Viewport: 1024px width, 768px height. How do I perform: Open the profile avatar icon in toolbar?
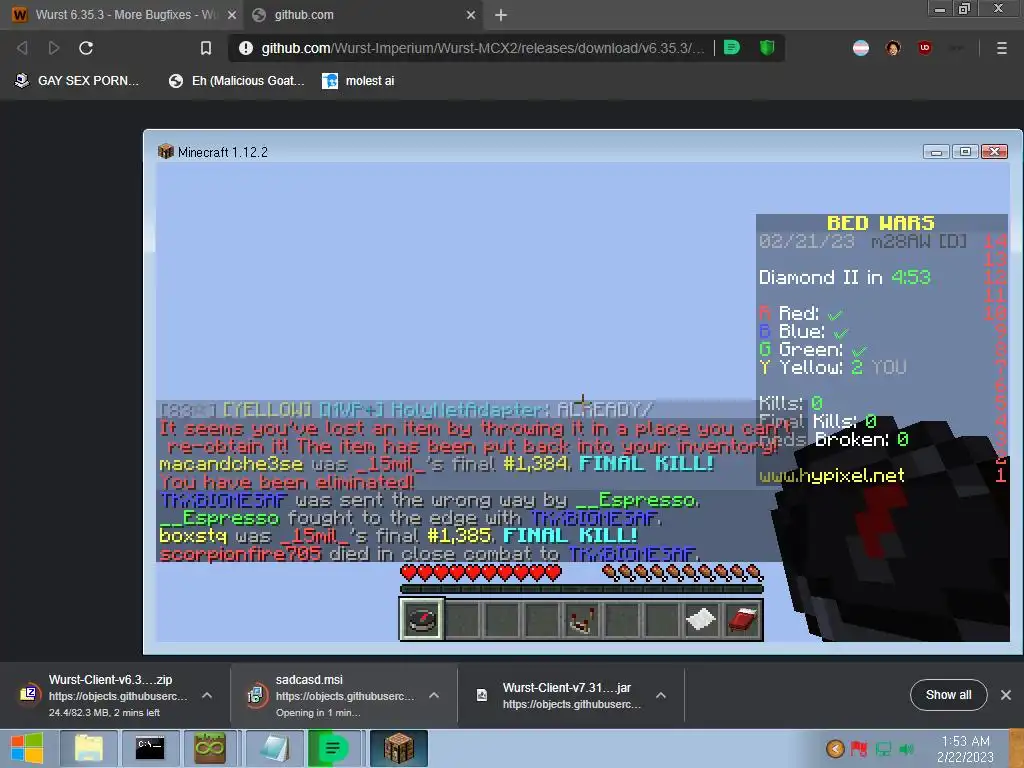893,48
